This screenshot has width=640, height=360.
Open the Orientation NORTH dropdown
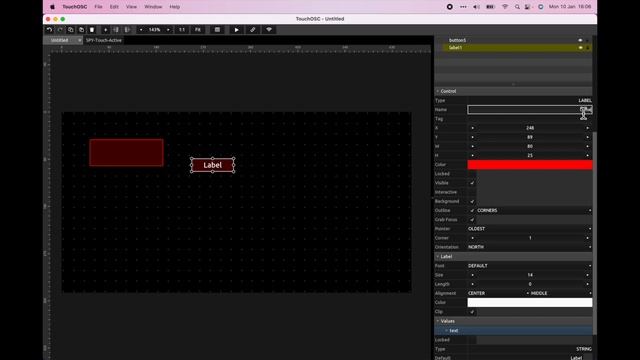530,247
